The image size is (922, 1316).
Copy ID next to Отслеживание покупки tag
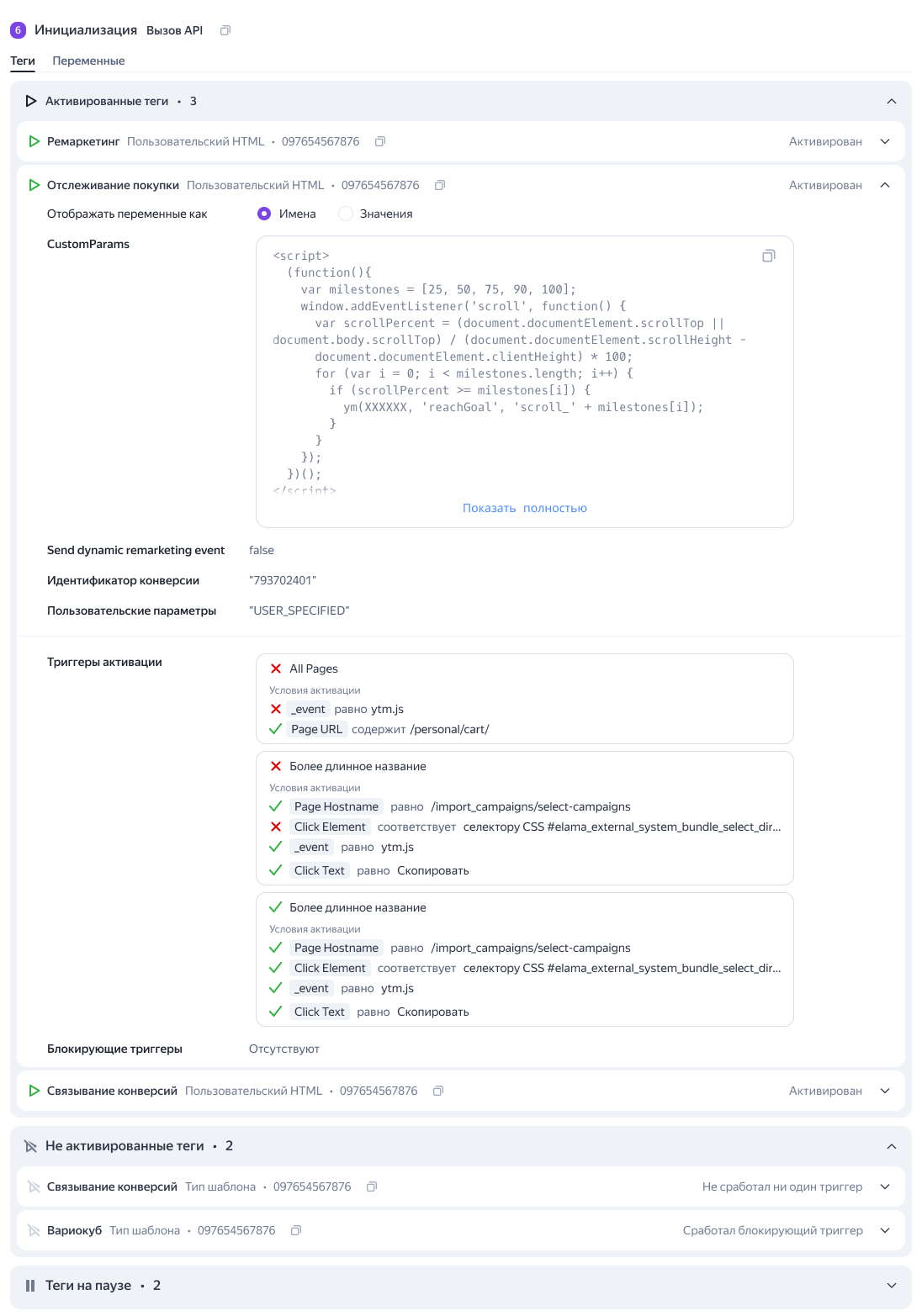(440, 185)
